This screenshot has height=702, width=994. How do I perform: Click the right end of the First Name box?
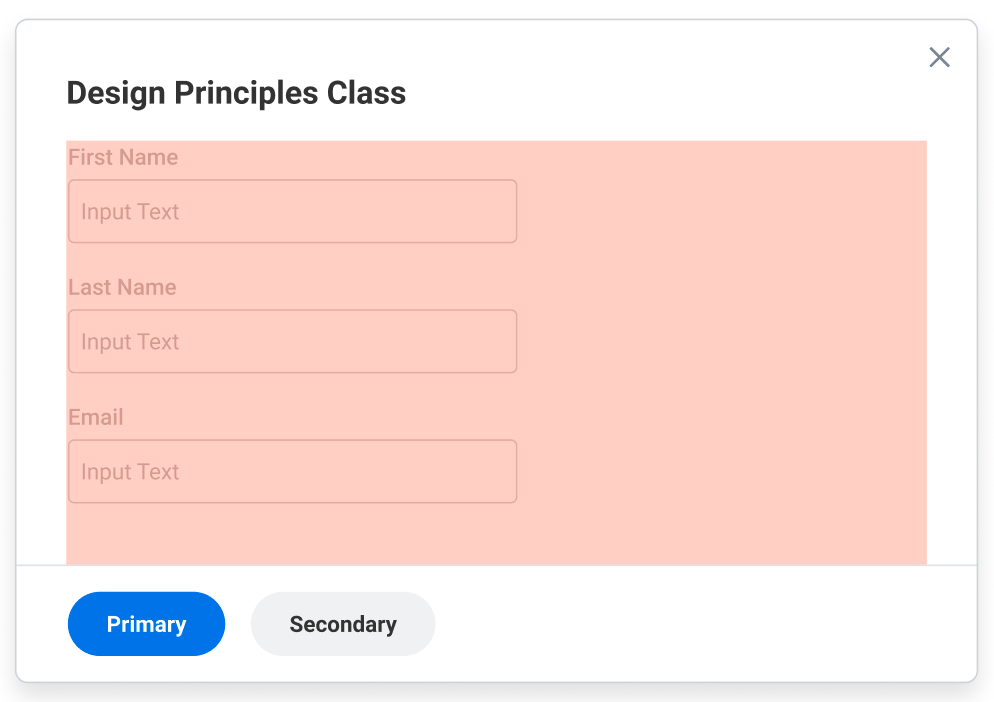tap(495, 212)
